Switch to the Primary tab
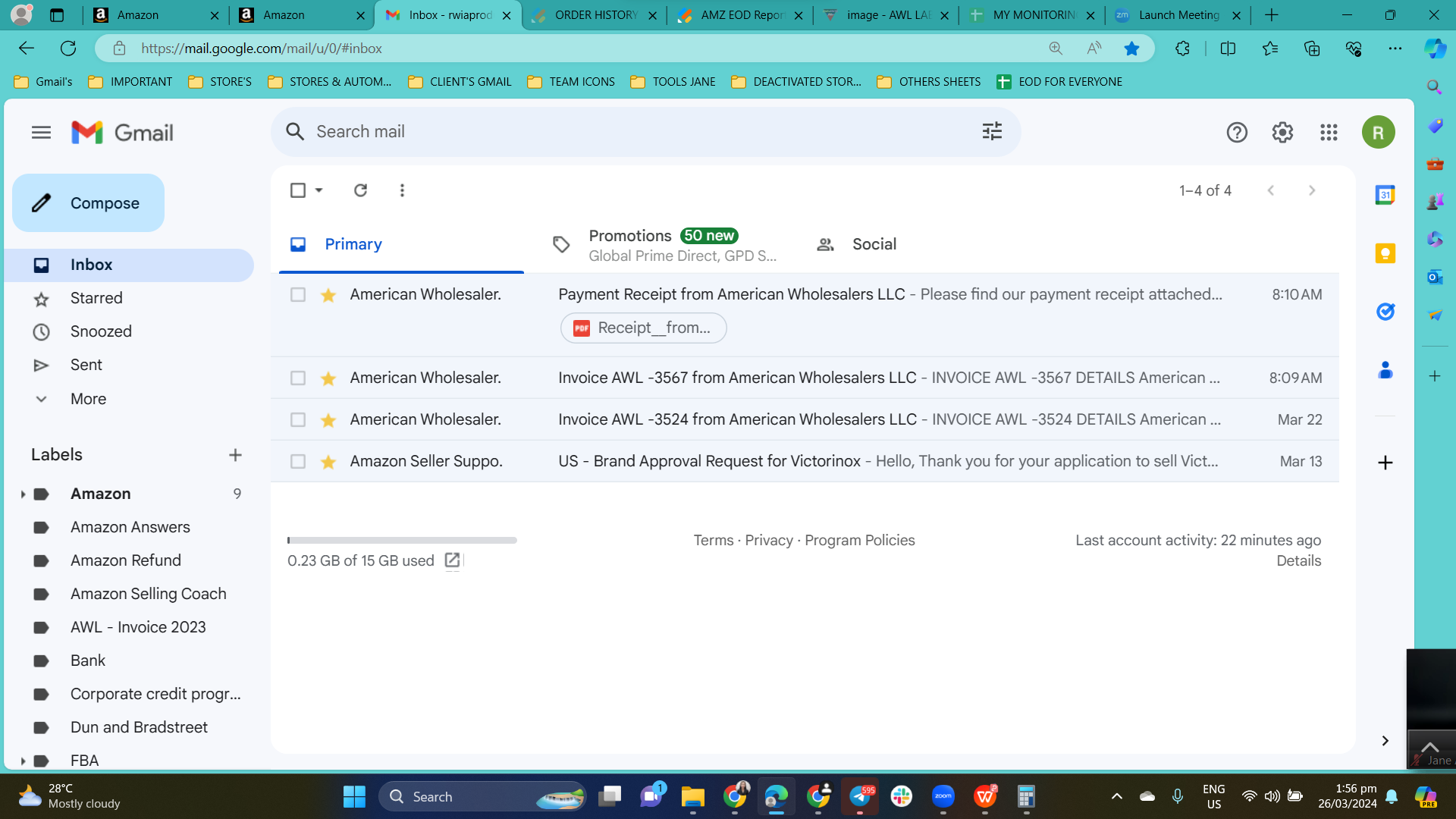The width and height of the screenshot is (1456, 819). pos(401,244)
